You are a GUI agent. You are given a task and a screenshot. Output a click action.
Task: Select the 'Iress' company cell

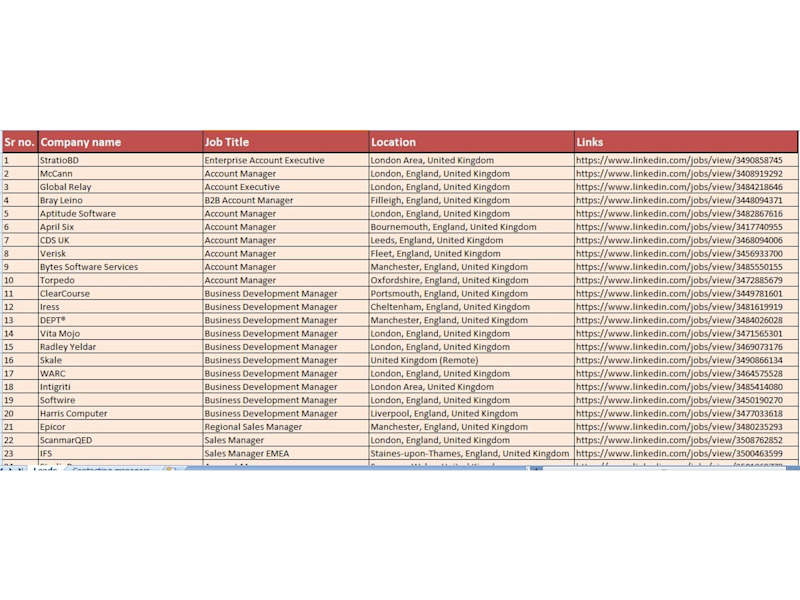(120, 307)
